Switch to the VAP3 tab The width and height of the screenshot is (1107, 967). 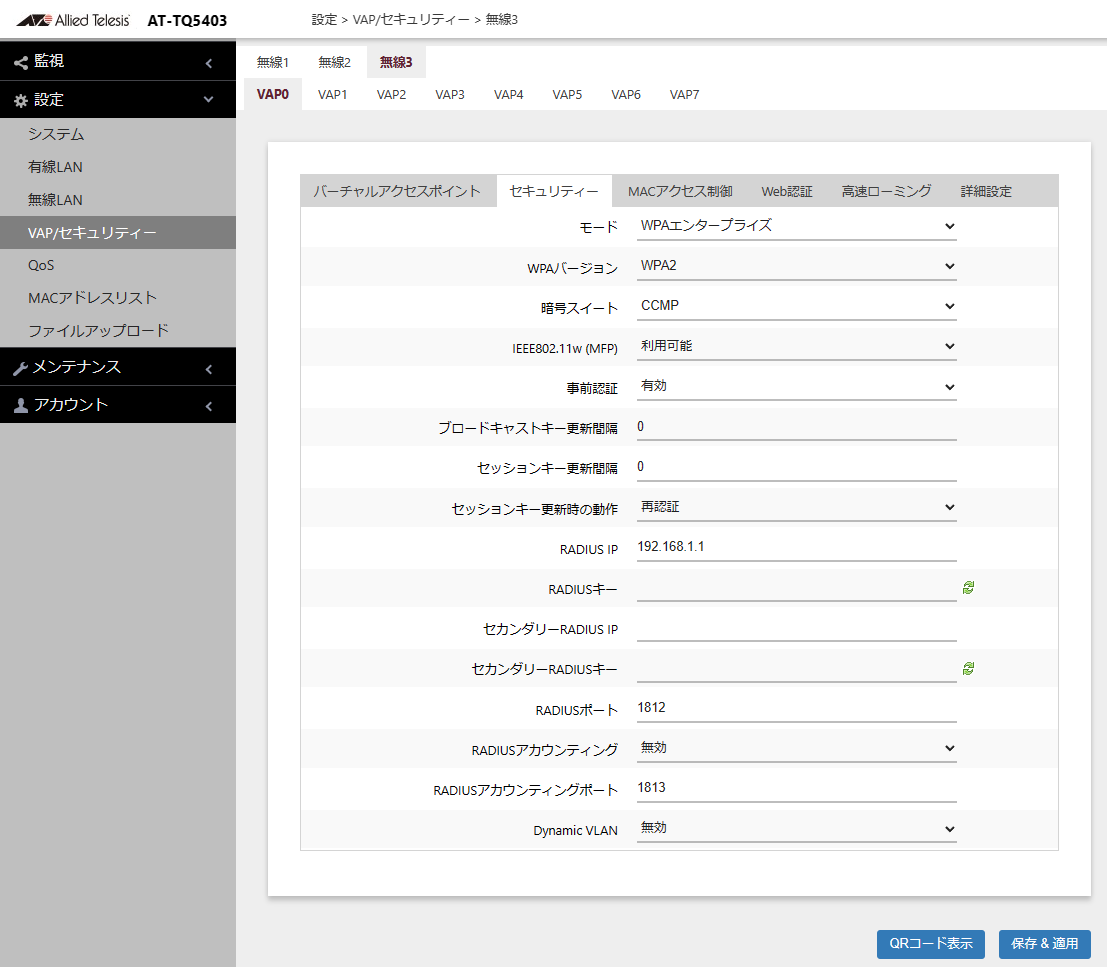coord(450,95)
